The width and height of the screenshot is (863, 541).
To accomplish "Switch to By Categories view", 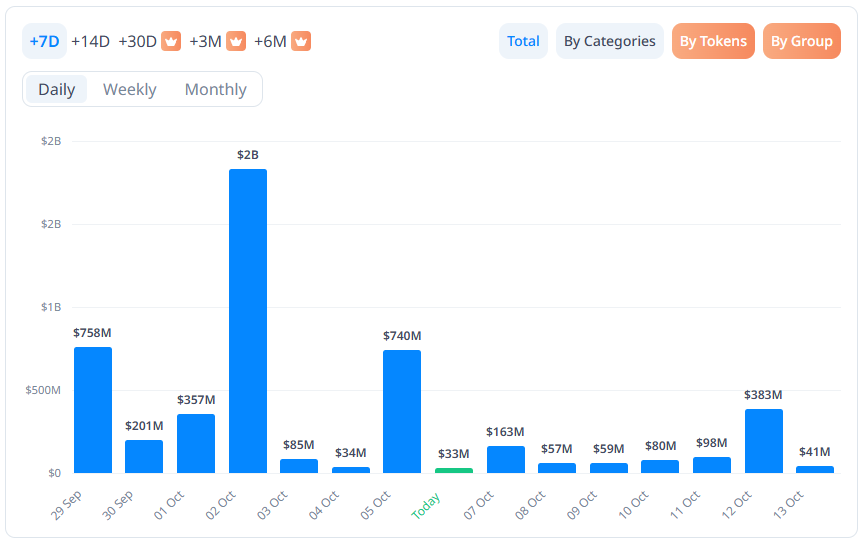I will (610, 41).
